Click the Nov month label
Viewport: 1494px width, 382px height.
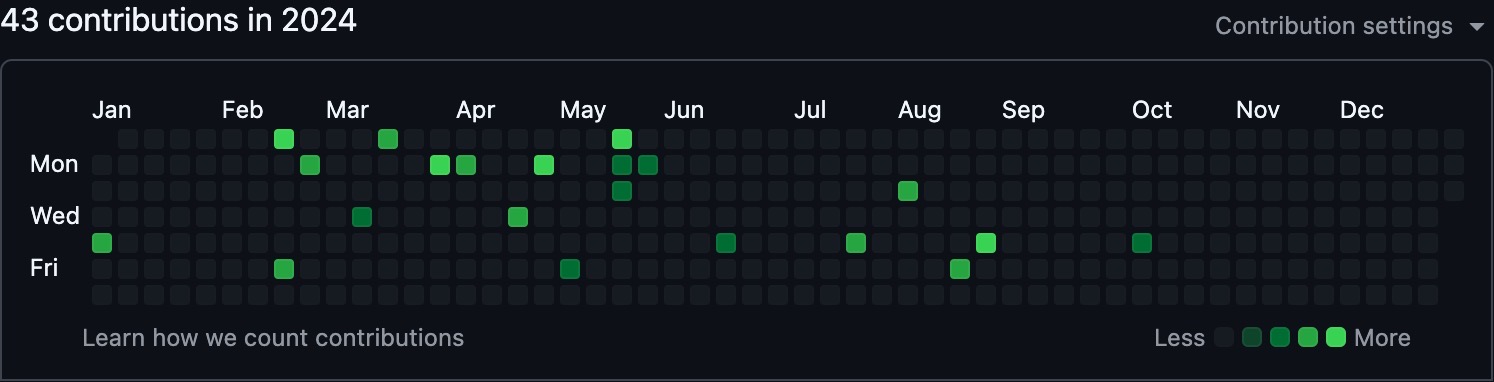1258,110
